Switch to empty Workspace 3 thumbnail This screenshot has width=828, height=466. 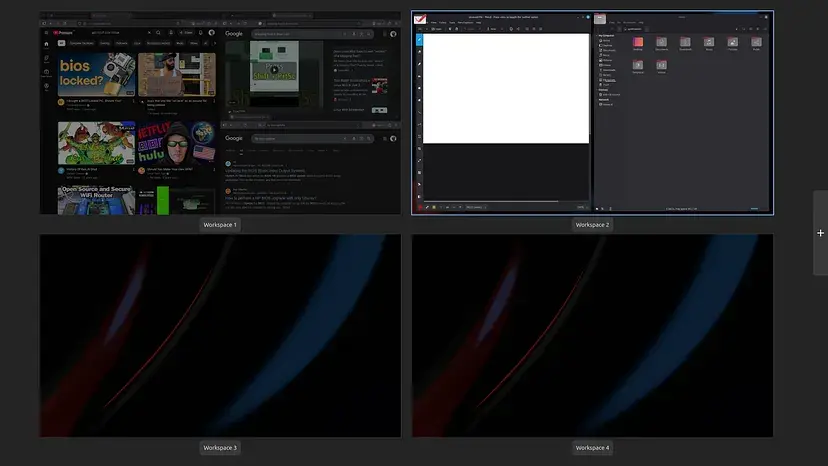pos(220,336)
